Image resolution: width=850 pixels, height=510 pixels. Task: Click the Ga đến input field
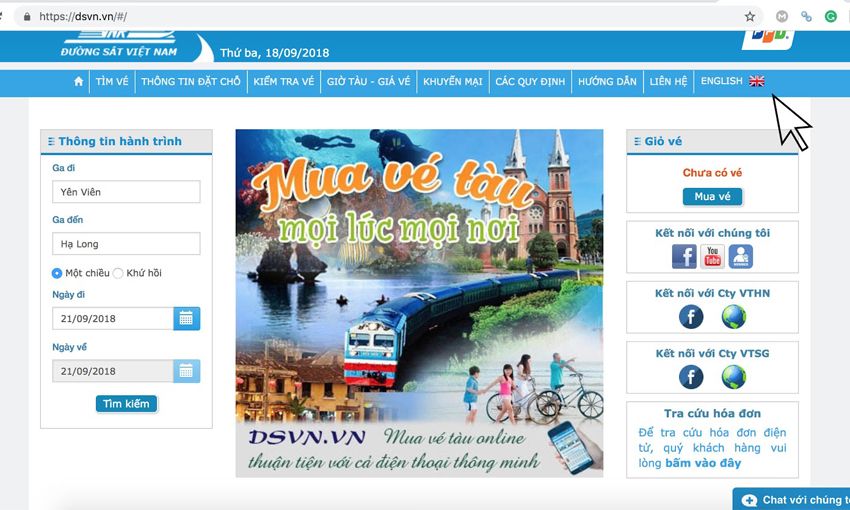tap(126, 244)
